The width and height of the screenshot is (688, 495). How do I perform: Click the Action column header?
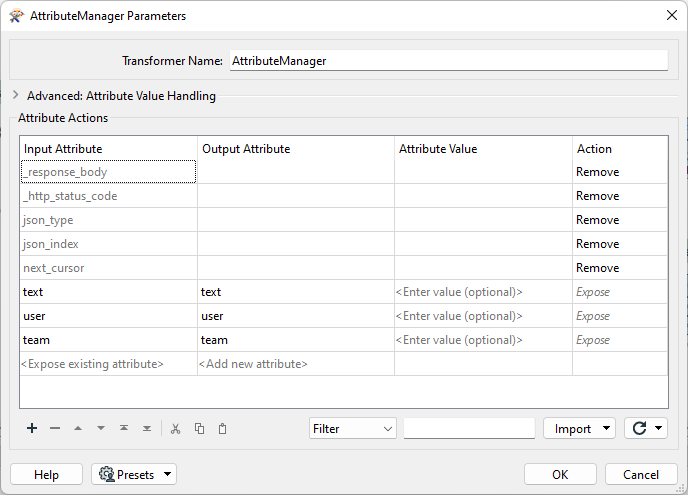[620, 149]
